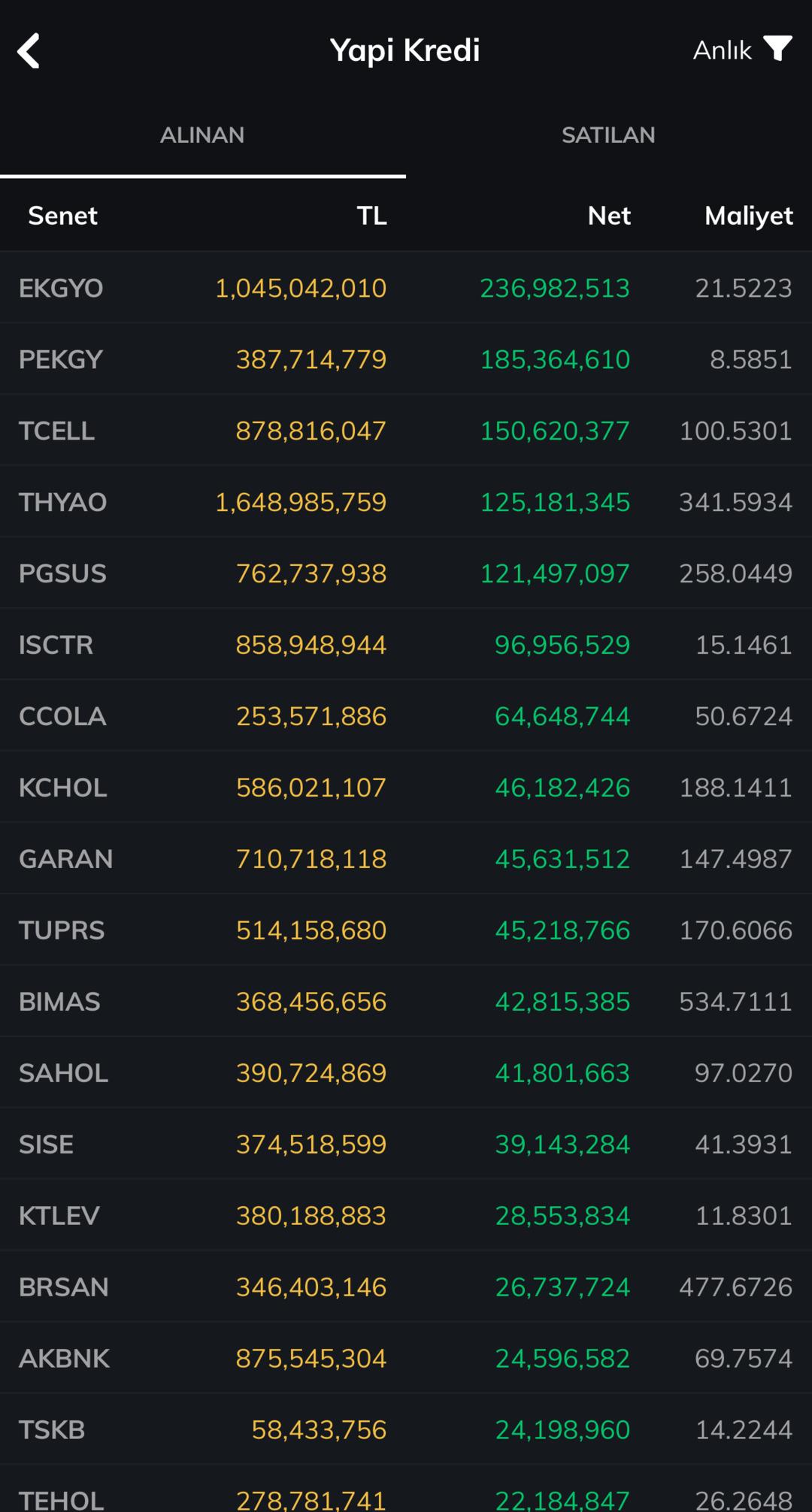The height and width of the screenshot is (1512, 812).
Task: Switch to the SATILAN tab
Action: (x=608, y=135)
